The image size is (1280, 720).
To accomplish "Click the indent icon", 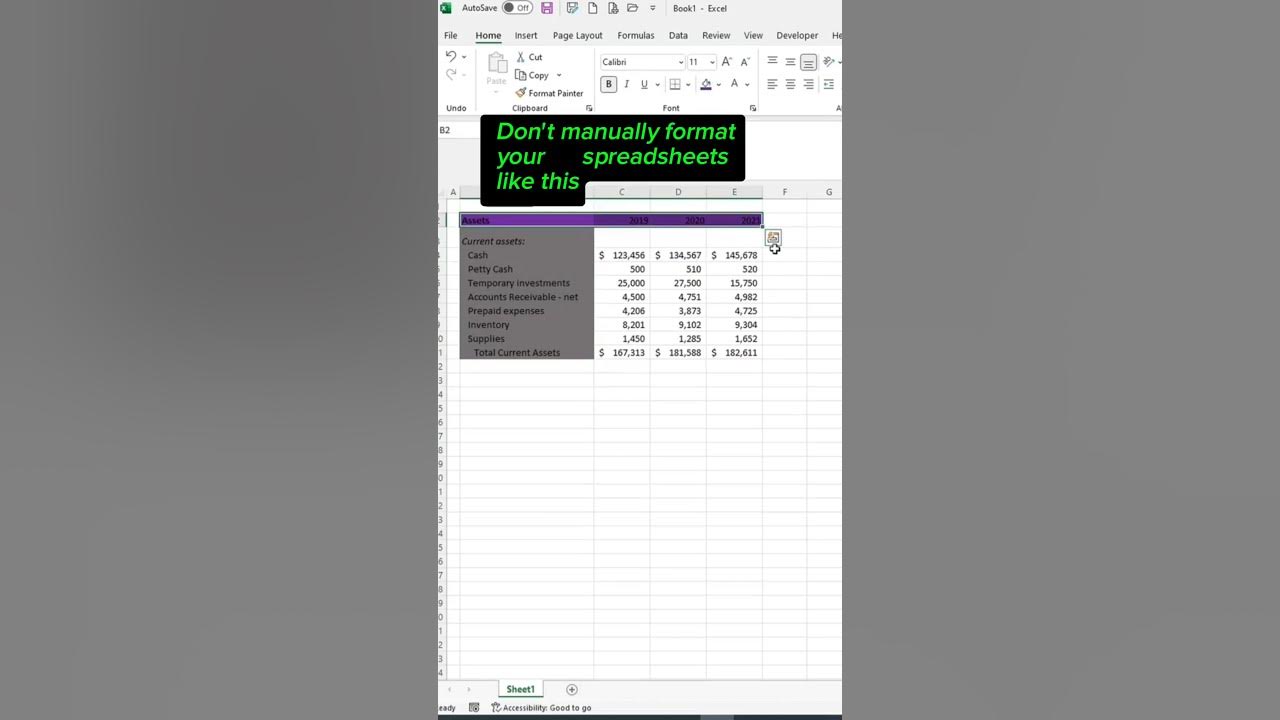I will click(x=828, y=84).
